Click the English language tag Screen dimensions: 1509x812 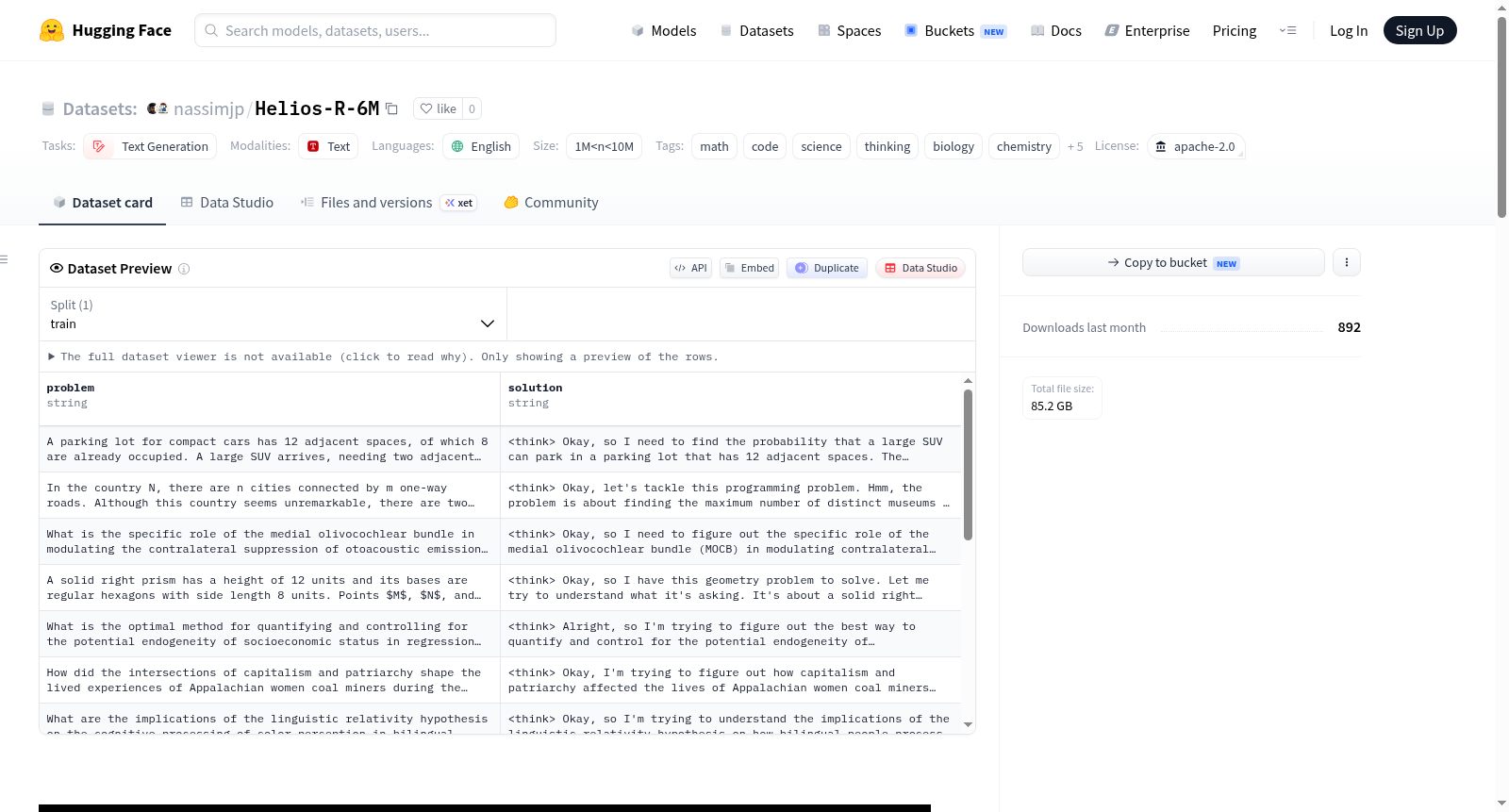click(481, 146)
